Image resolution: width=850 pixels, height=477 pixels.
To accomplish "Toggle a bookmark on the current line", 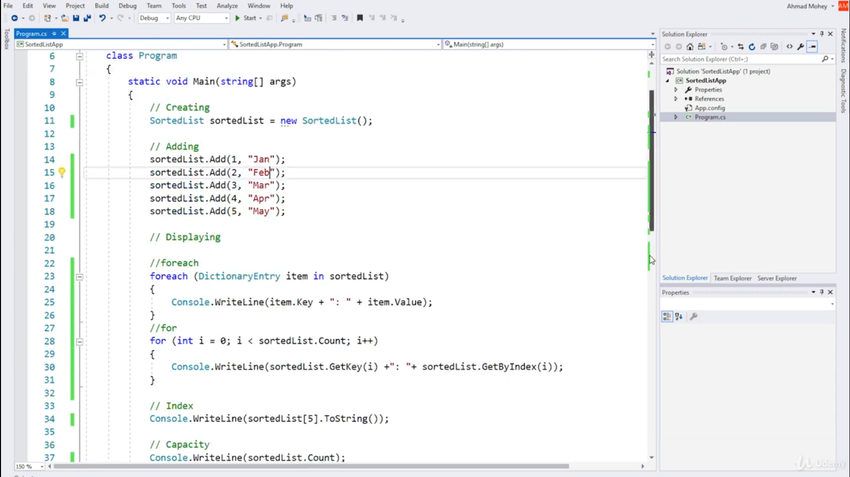I will tap(359, 18).
